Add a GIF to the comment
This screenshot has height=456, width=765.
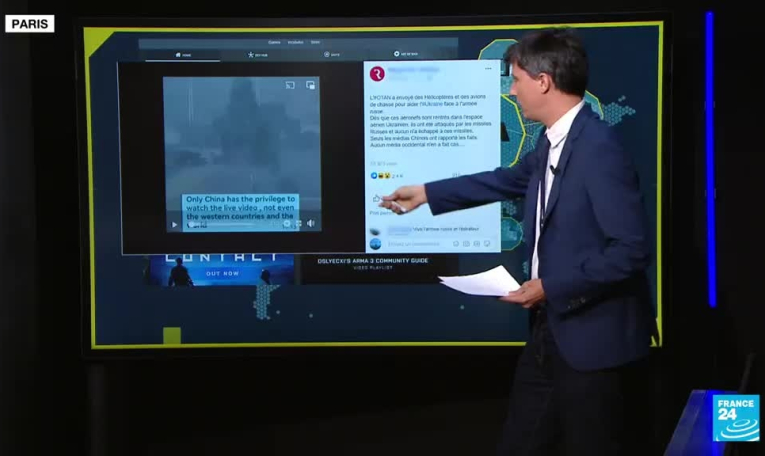[x=477, y=244]
